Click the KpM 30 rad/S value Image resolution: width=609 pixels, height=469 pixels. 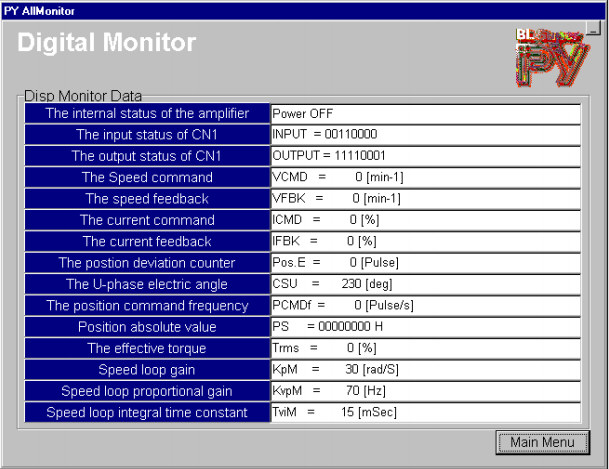pos(425,369)
